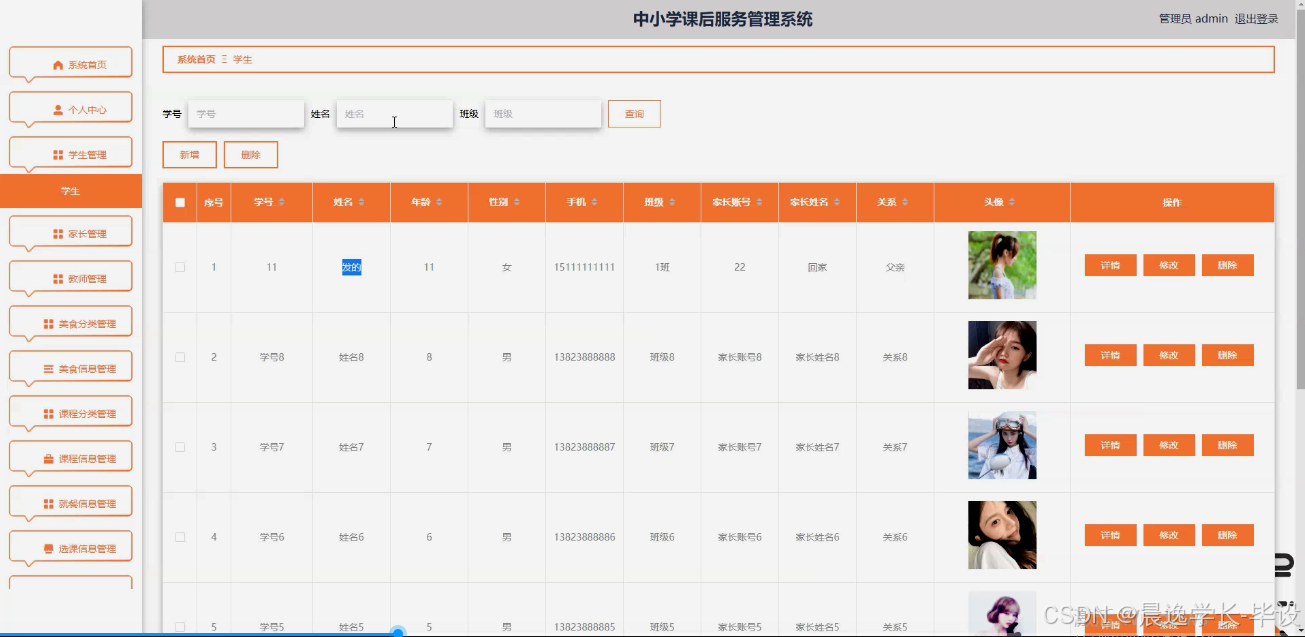Focus the 姓名 search input field
The width and height of the screenshot is (1305, 637).
(x=394, y=114)
